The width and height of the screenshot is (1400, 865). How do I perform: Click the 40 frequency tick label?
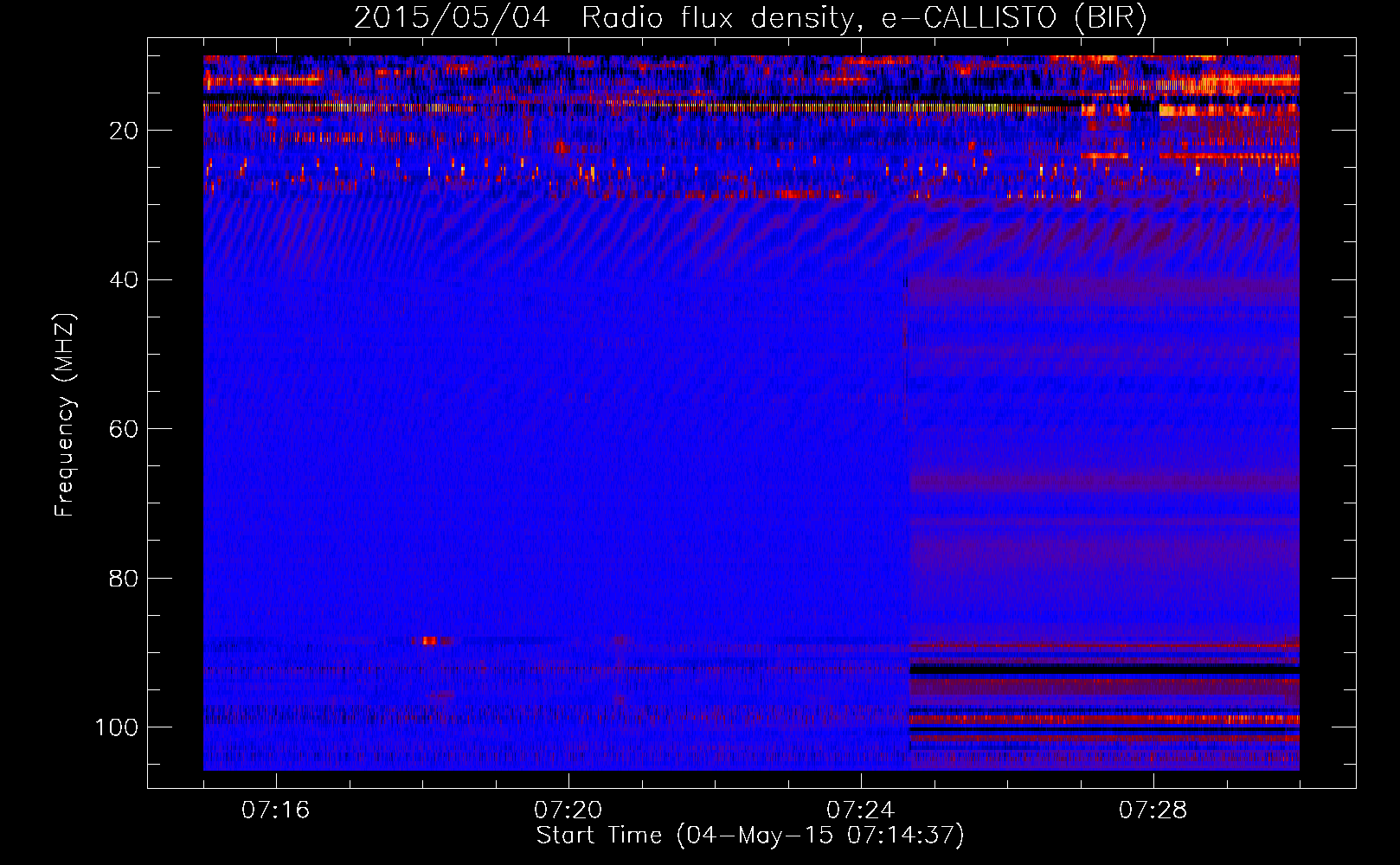tap(124, 280)
